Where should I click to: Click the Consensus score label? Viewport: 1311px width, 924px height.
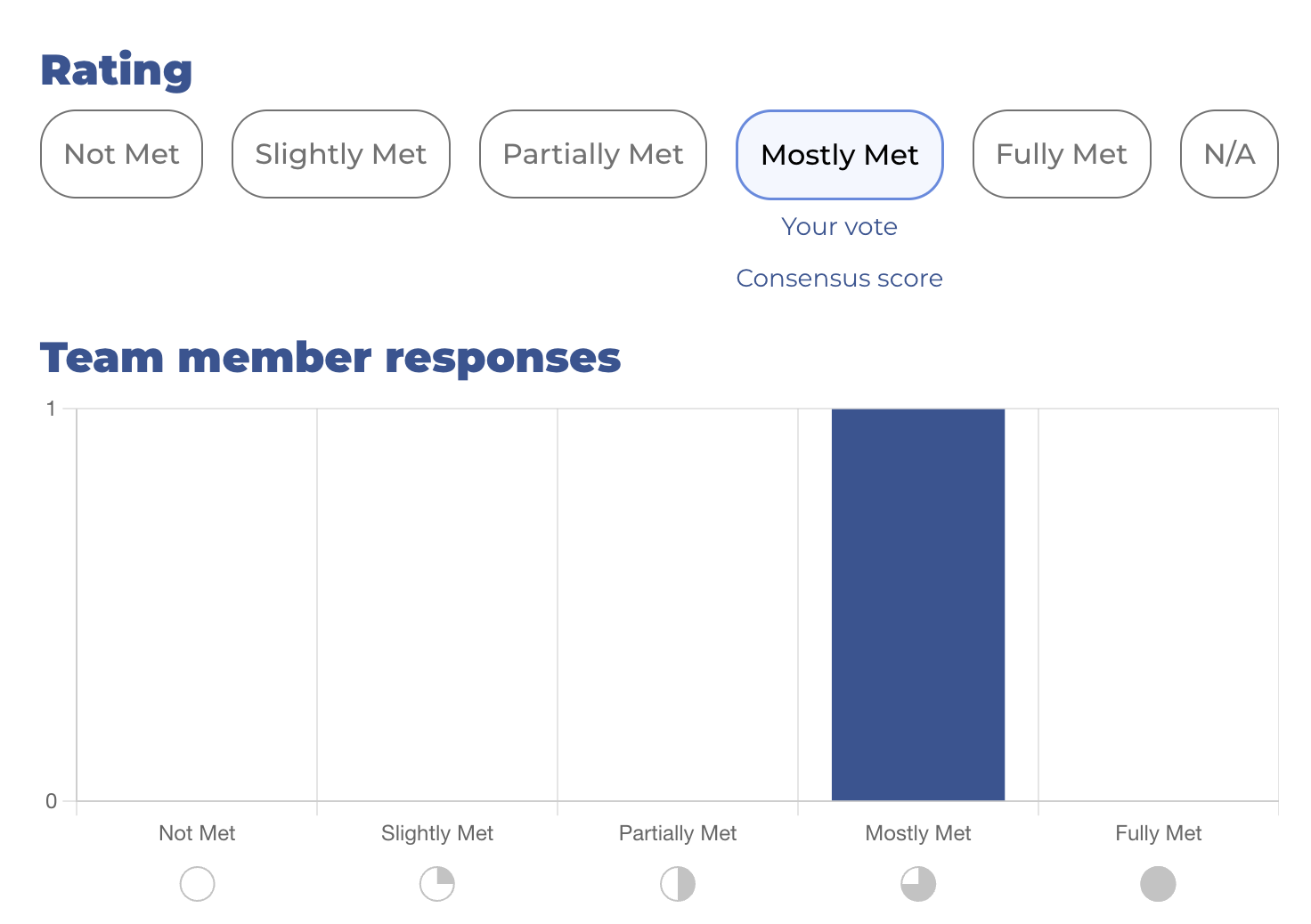click(839, 279)
